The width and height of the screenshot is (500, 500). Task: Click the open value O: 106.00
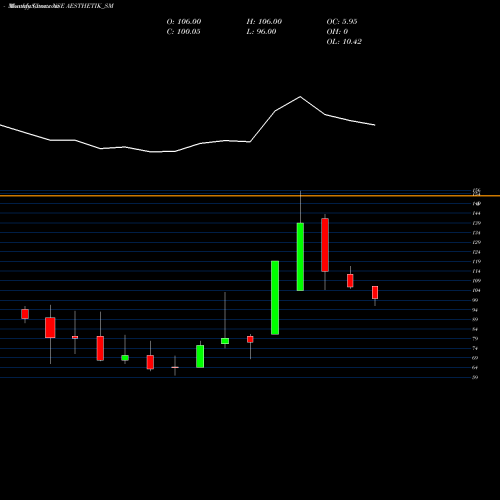click(x=184, y=22)
